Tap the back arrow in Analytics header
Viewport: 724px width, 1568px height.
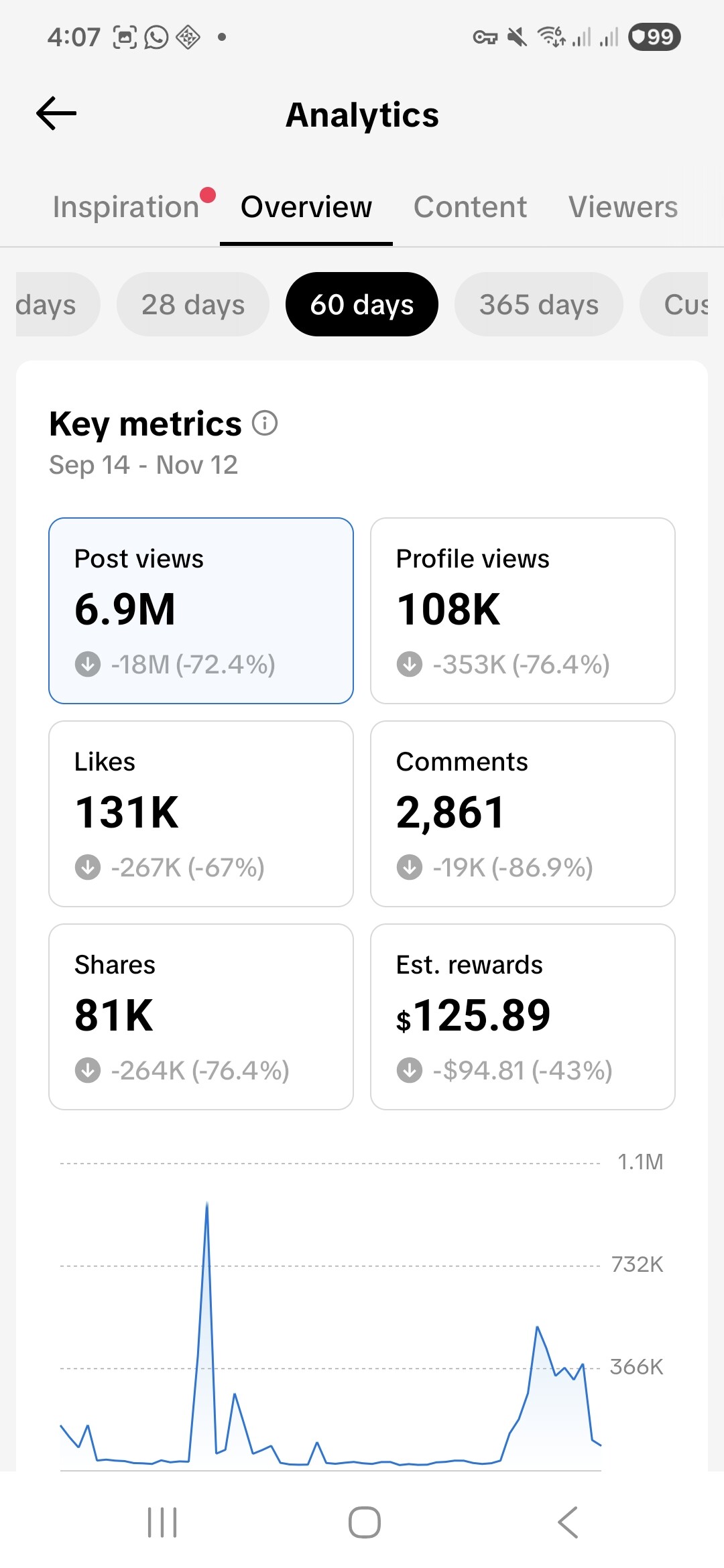(56, 113)
